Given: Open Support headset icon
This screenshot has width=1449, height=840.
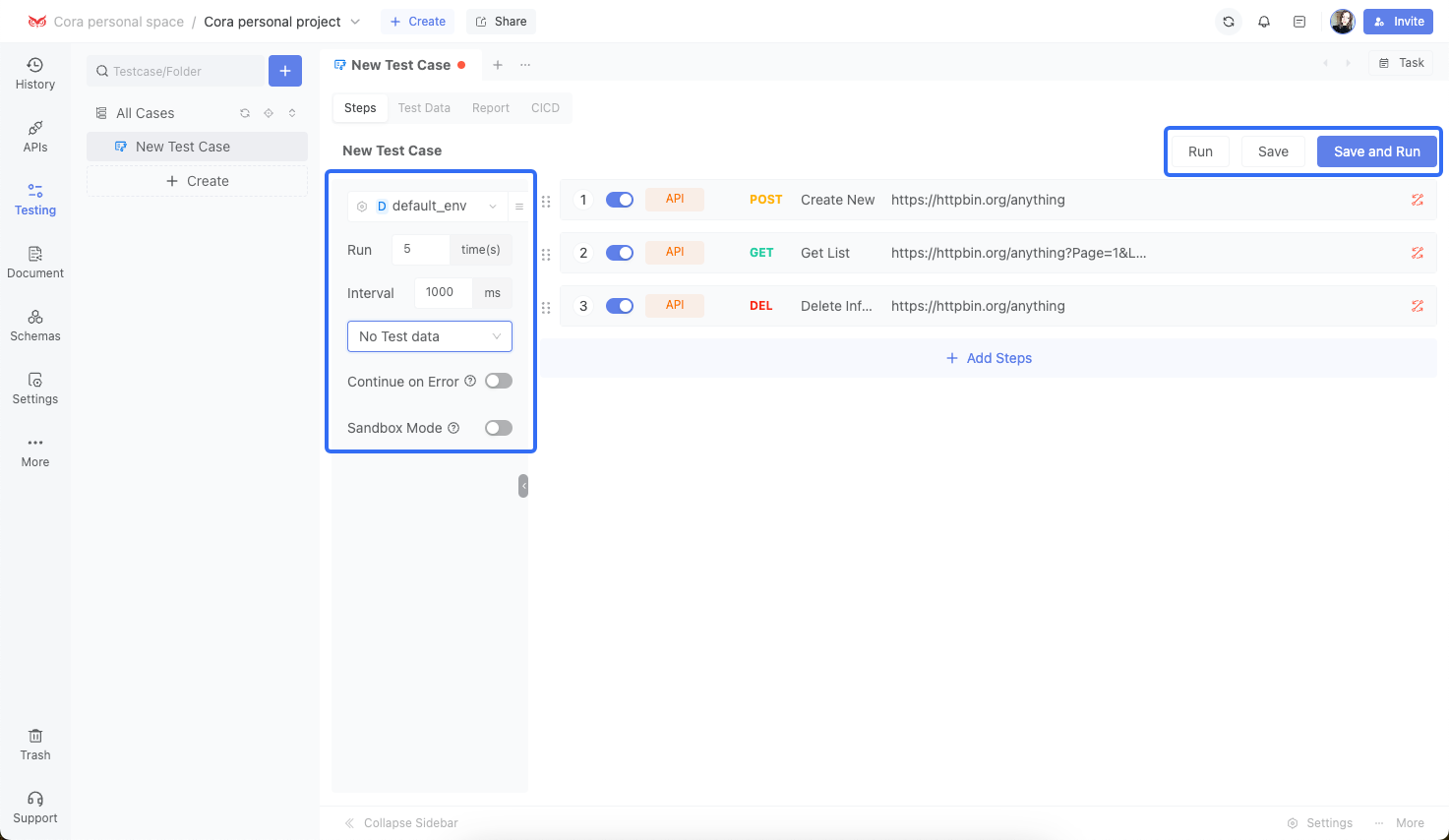Looking at the screenshot, I should 35,799.
